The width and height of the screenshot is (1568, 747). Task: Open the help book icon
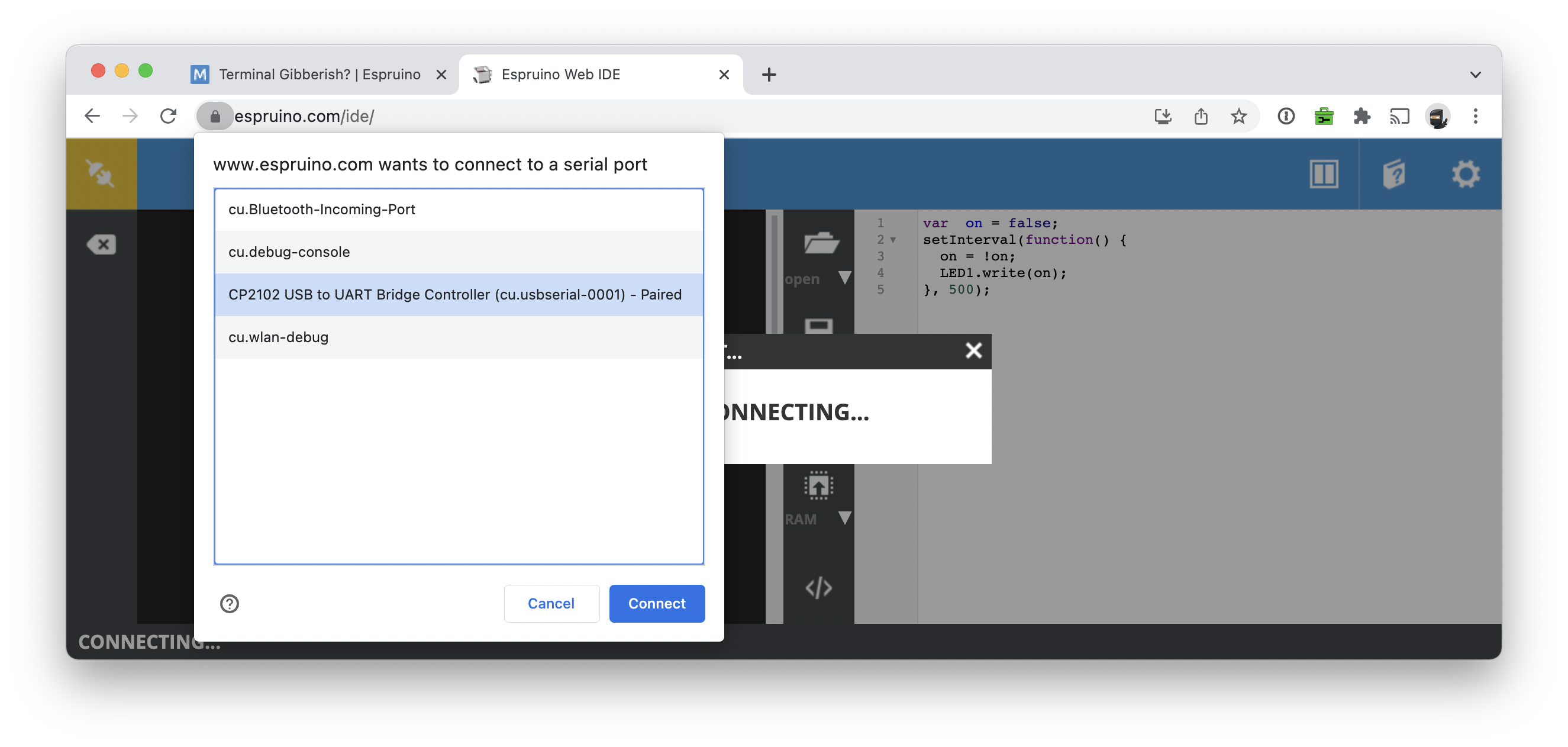click(1394, 175)
